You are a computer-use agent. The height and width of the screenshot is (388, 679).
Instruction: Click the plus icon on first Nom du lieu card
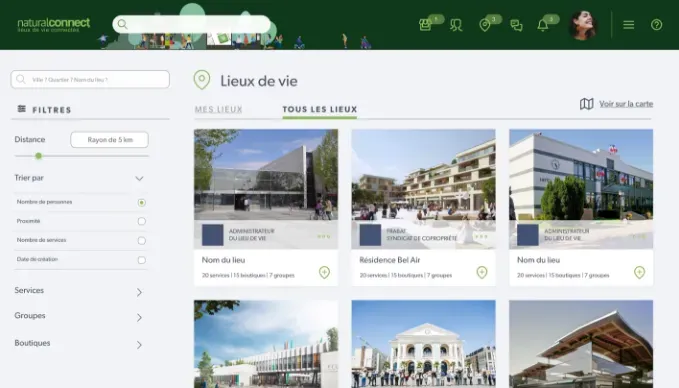click(324, 272)
